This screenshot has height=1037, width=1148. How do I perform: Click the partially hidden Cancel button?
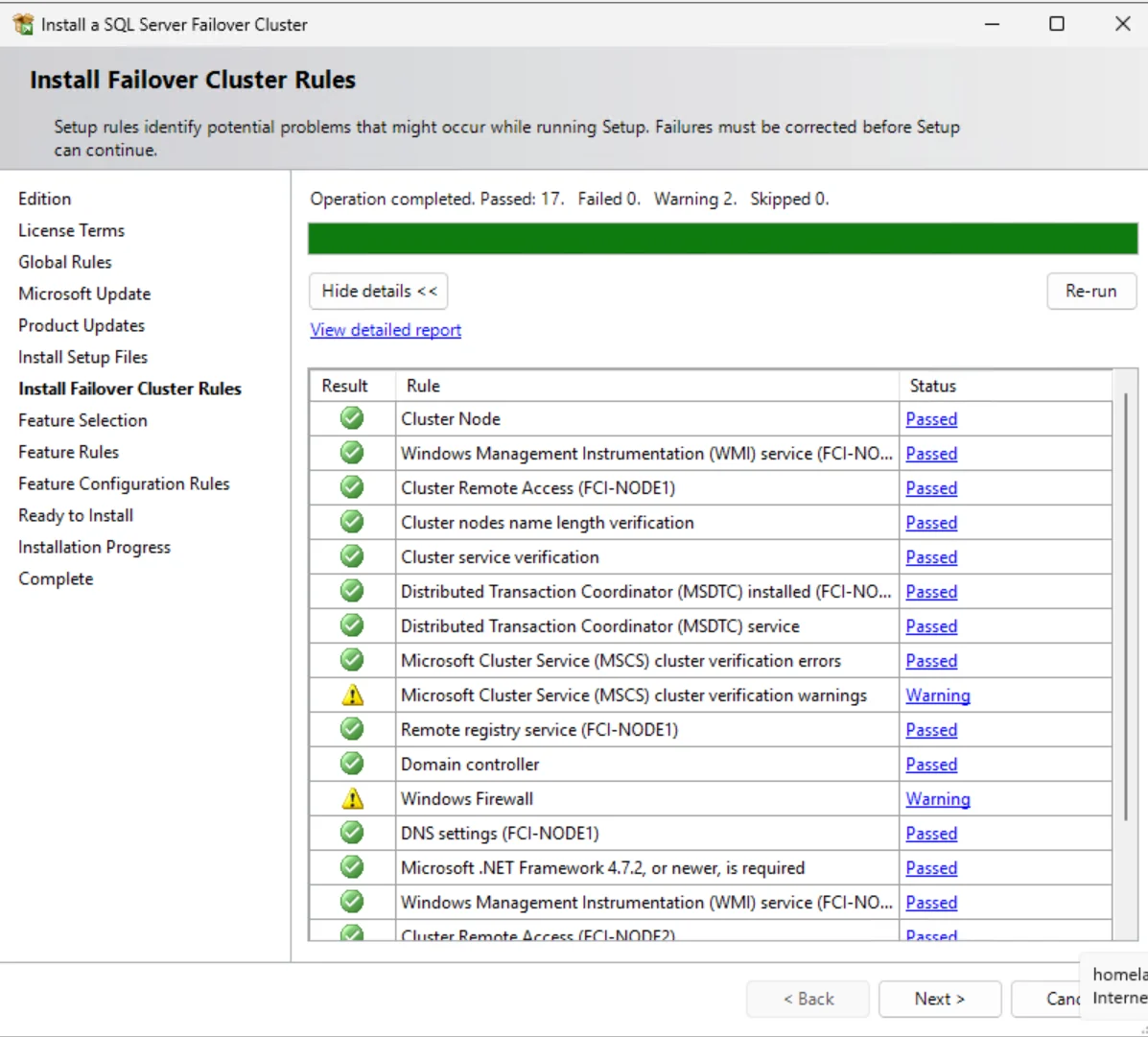point(1047,999)
